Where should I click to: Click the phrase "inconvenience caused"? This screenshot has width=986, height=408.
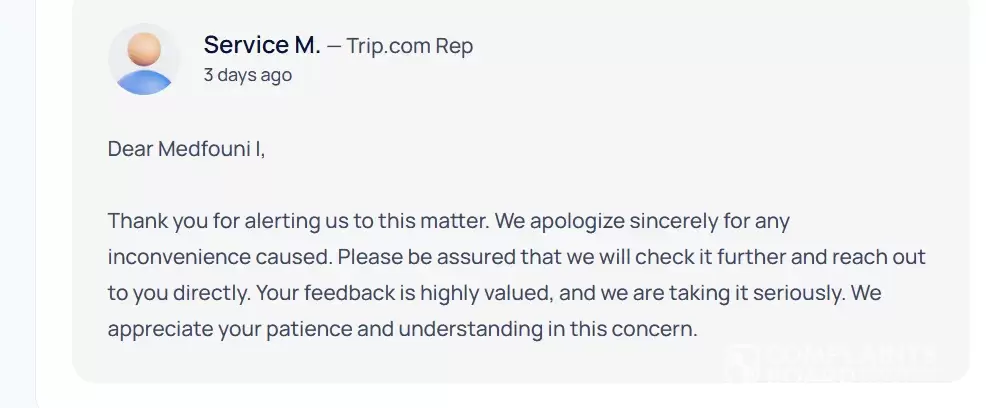tap(219, 256)
